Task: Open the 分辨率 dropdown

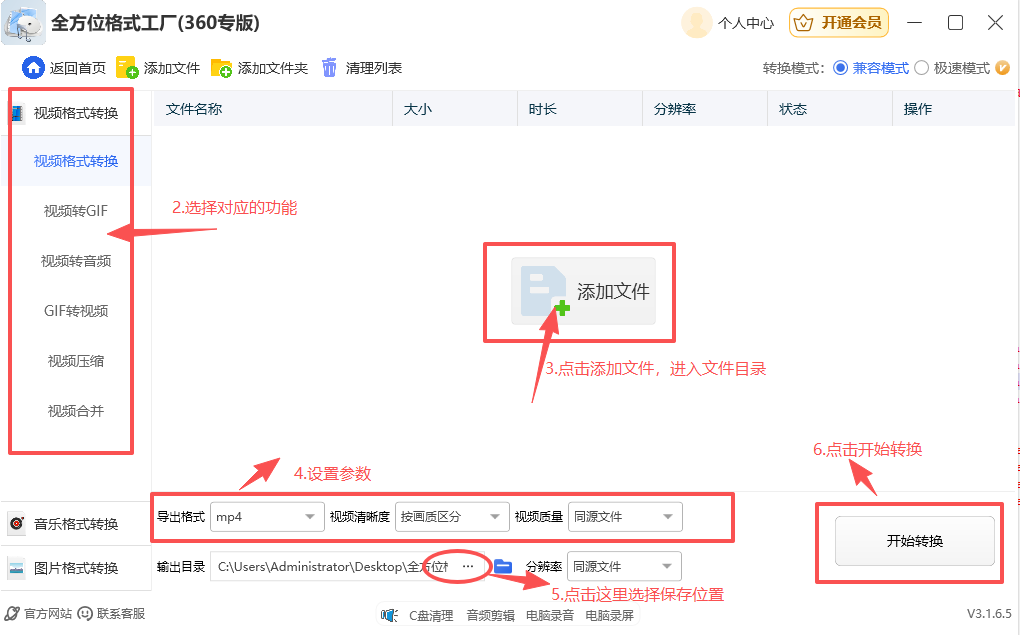Action: click(x=624, y=565)
